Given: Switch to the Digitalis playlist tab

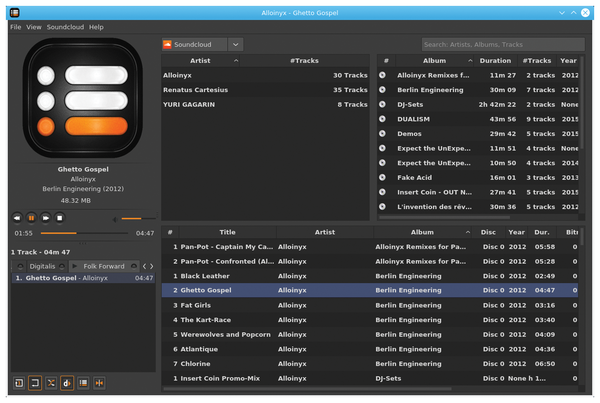Looking at the screenshot, I should click(x=42, y=266).
